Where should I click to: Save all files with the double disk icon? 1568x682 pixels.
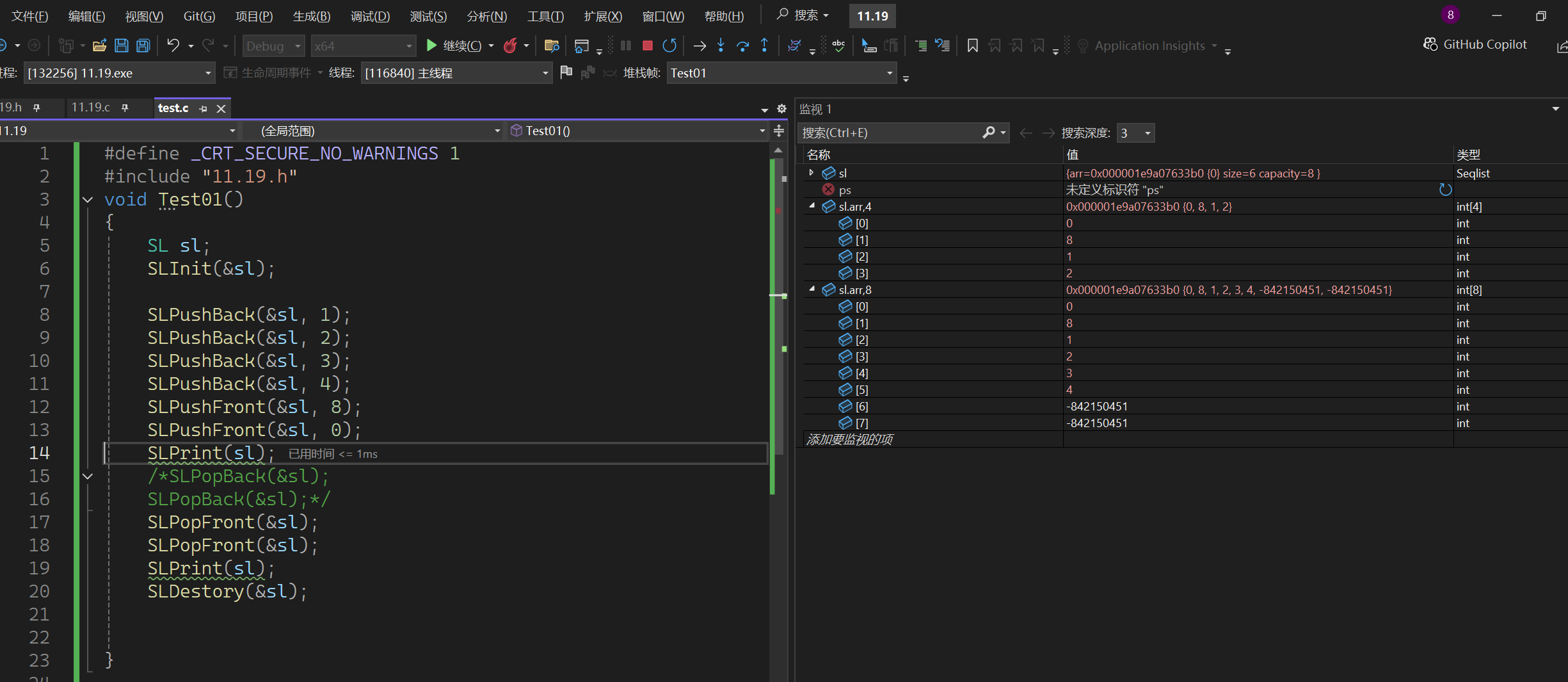coord(143,45)
